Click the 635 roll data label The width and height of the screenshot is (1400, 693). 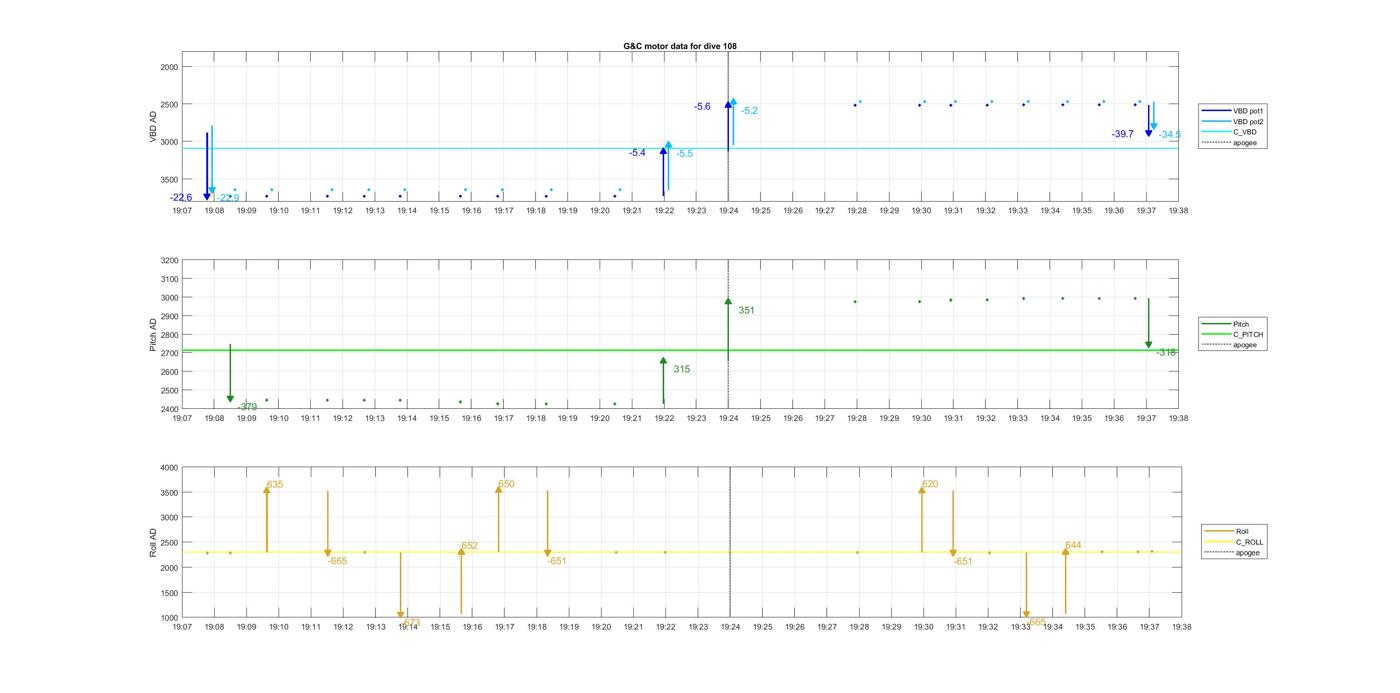tap(275, 485)
